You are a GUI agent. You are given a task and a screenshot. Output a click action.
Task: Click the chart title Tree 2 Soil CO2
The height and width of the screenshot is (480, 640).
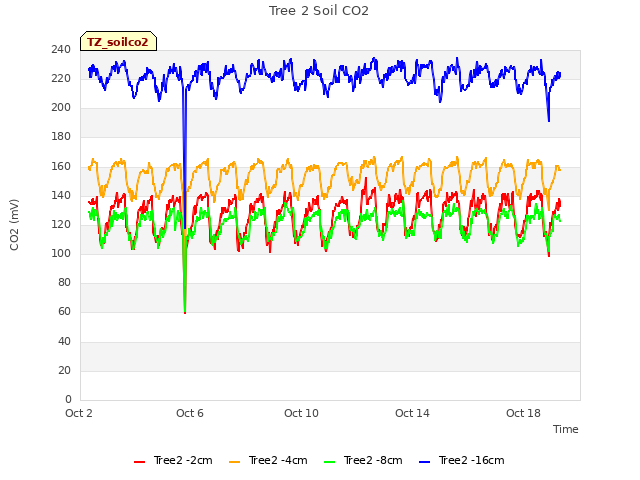tap(319, 11)
